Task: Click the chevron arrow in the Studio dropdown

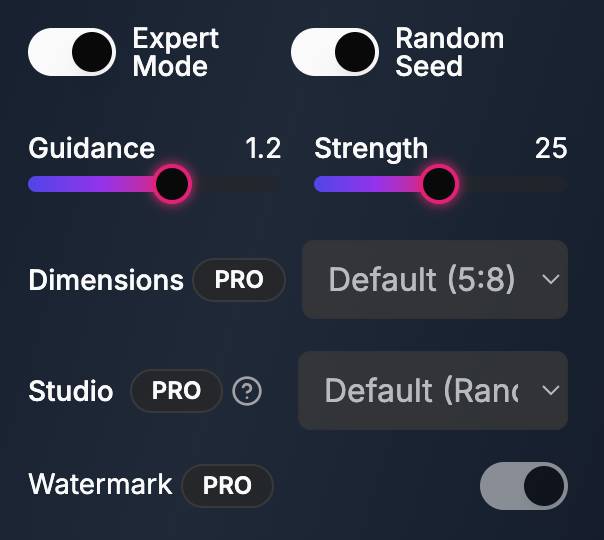Action: tap(550, 390)
